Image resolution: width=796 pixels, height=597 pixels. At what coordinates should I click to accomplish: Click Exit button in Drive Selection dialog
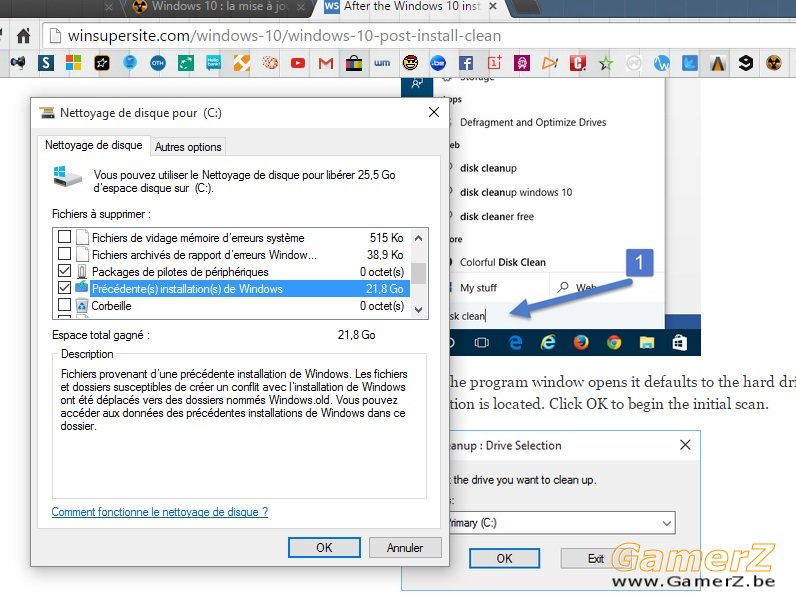pos(595,558)
